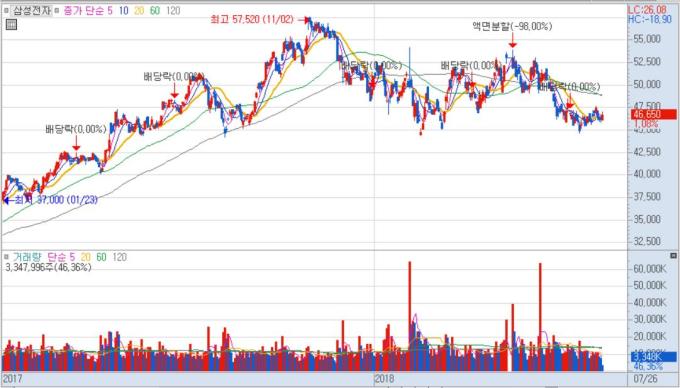Click the 07/26 date label

point(645,378)
